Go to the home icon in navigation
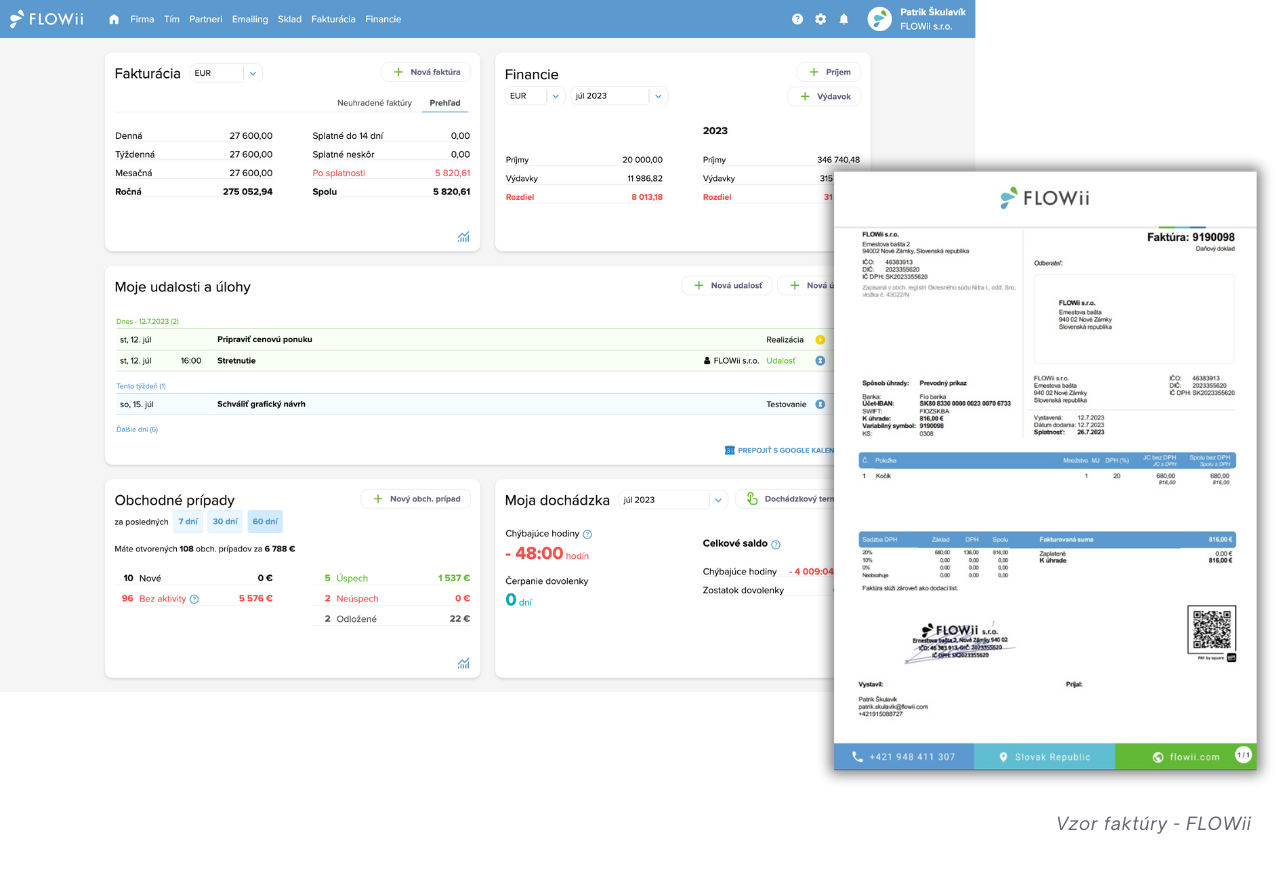This screenshot has width=1280, height=871. 114,19
